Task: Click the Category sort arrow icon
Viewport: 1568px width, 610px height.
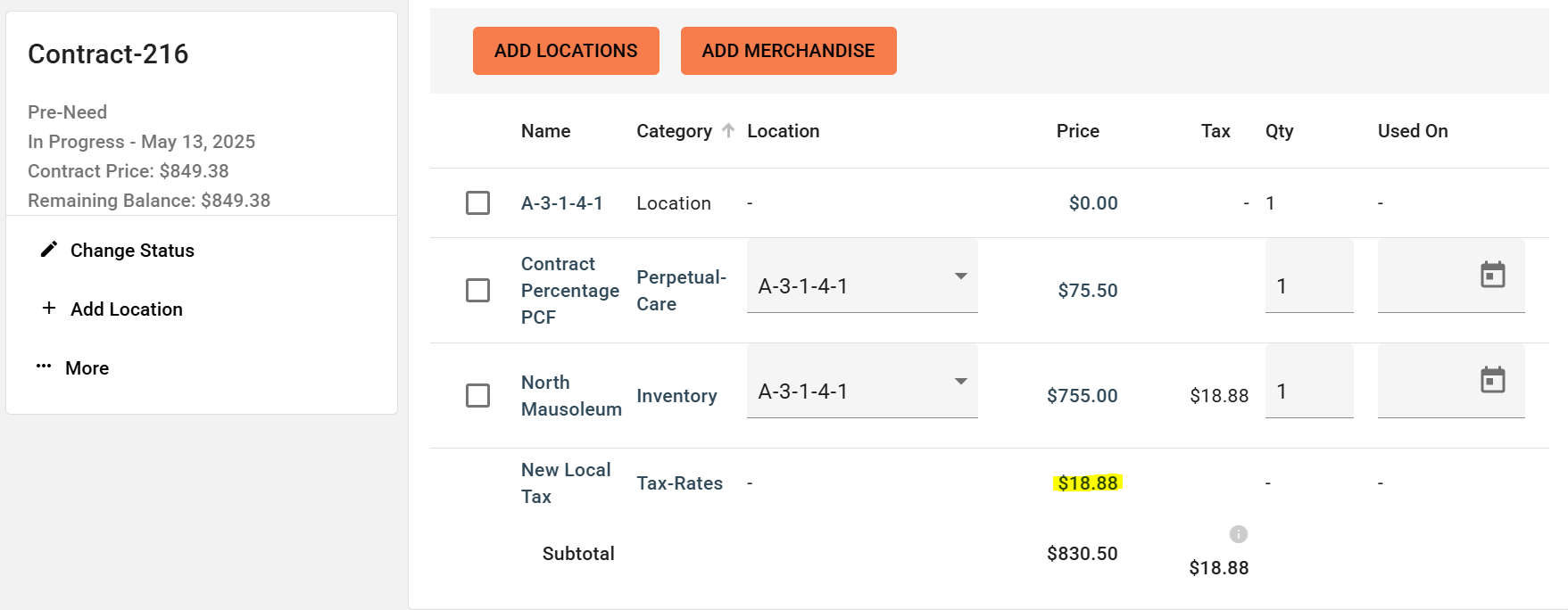Action: click(x=728, y=131)
